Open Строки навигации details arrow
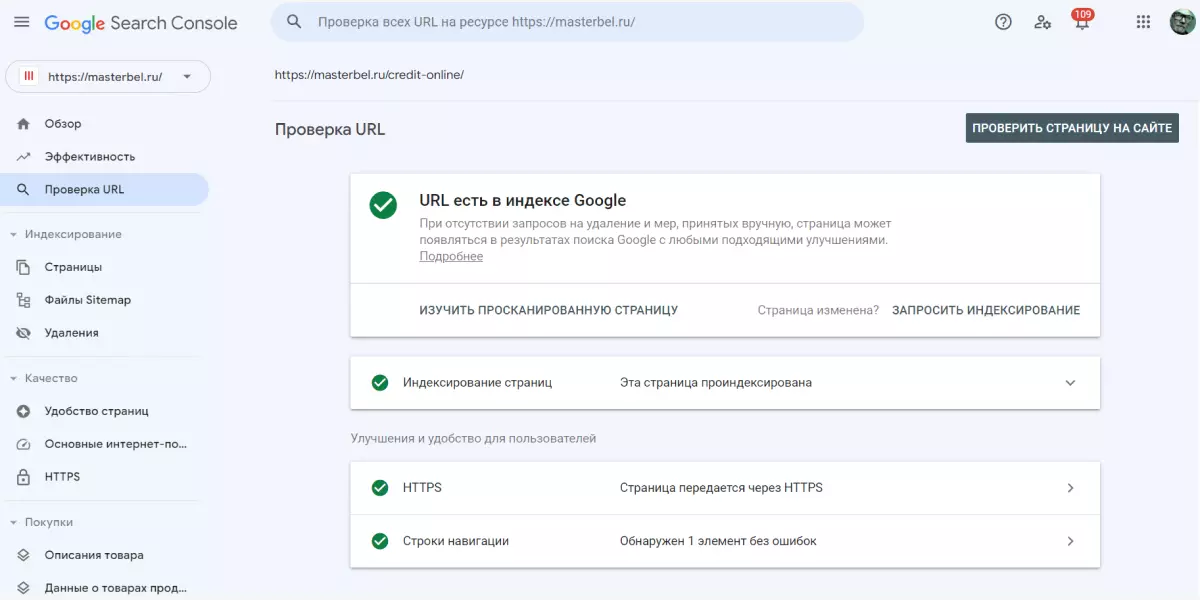The width and height of the screenshot is (1200, 600). click(x=1070, y=541)
